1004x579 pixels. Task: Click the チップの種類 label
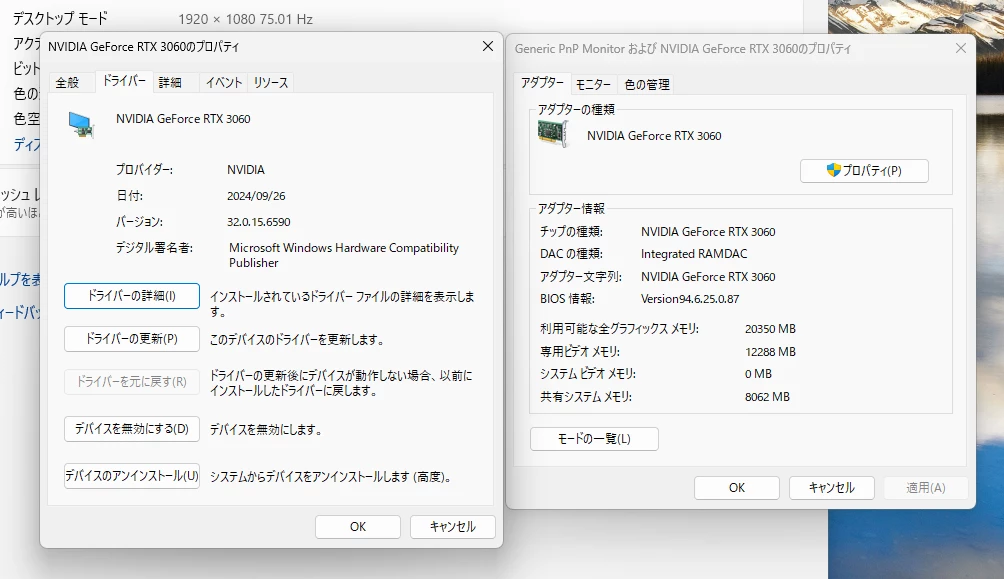coord(571,232)
